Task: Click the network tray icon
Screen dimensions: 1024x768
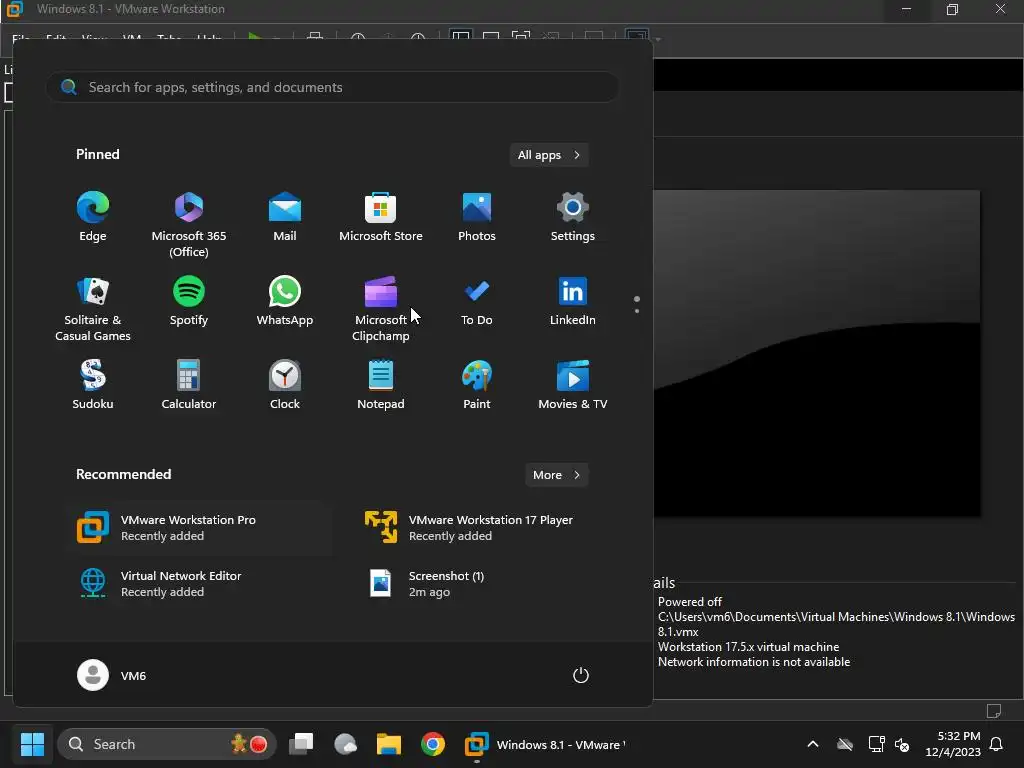Action: tap(876, 744)
